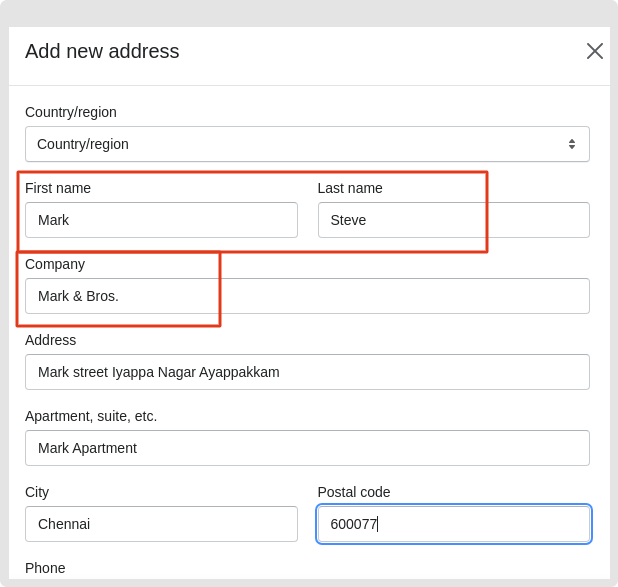618x587 pixels.
Task: Click the Country/region dropdown arrows icon
Action: pos(572,144)
